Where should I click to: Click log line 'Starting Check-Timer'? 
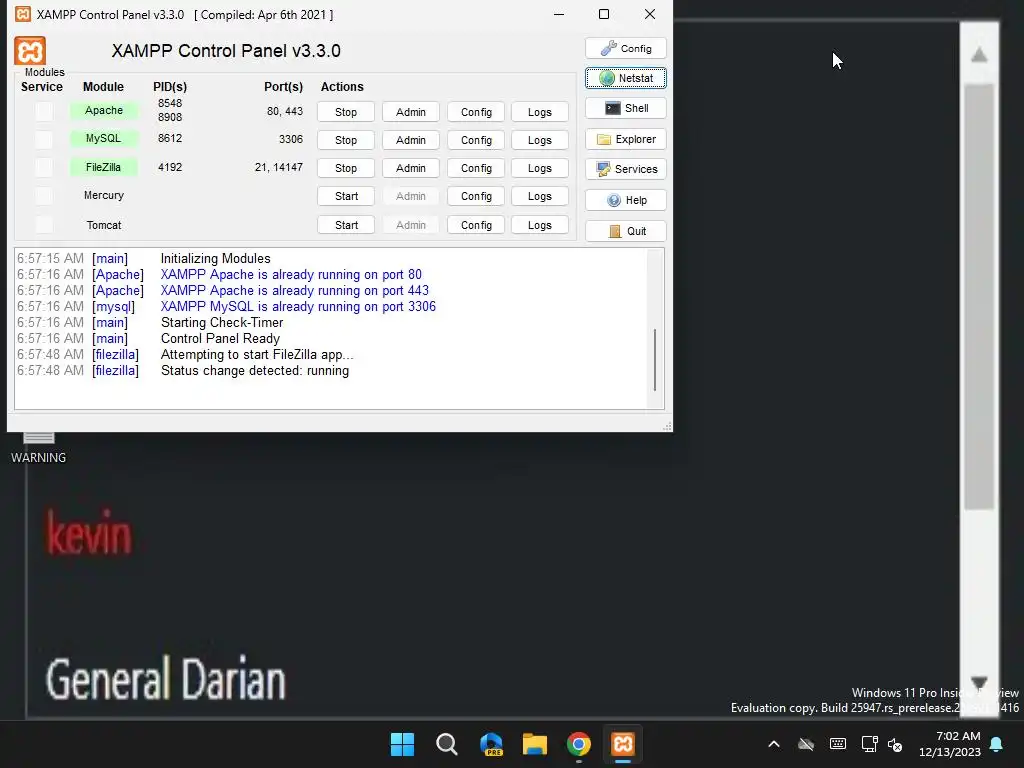(222, 323)
